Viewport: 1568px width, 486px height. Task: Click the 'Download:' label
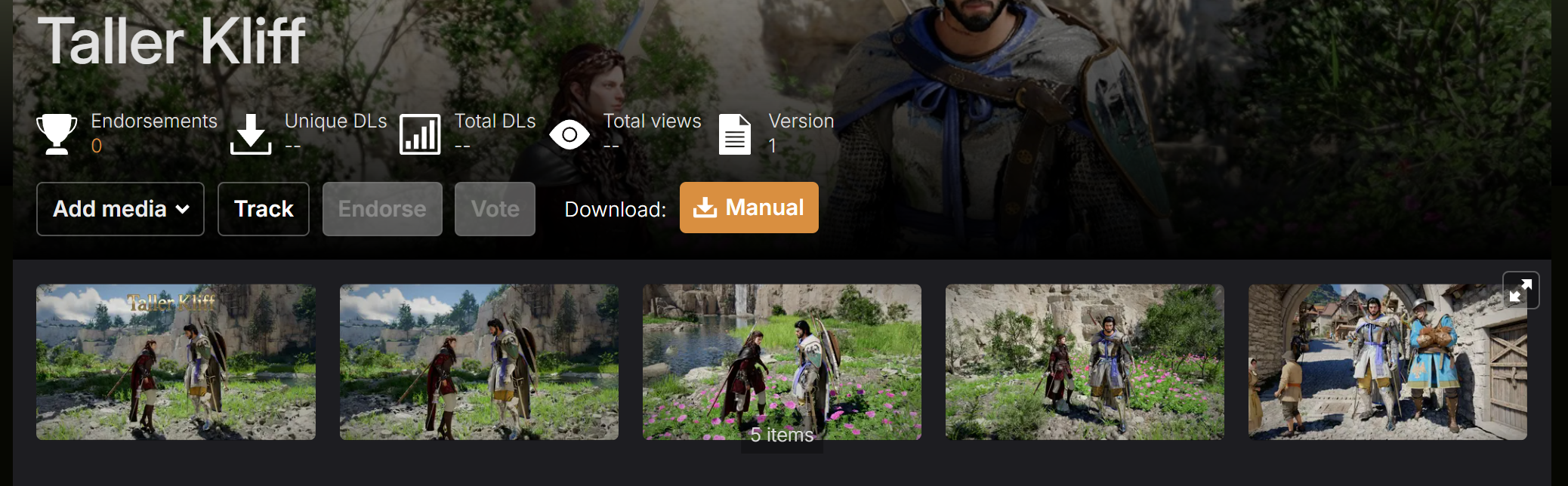(x=616, y=210)
